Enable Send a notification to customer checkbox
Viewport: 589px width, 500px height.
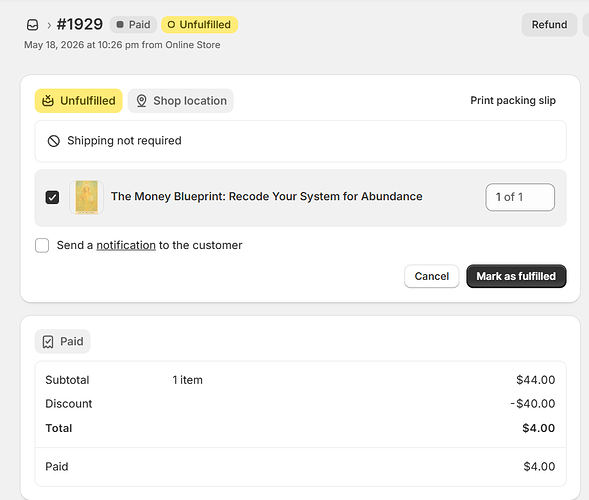point(42,245)
